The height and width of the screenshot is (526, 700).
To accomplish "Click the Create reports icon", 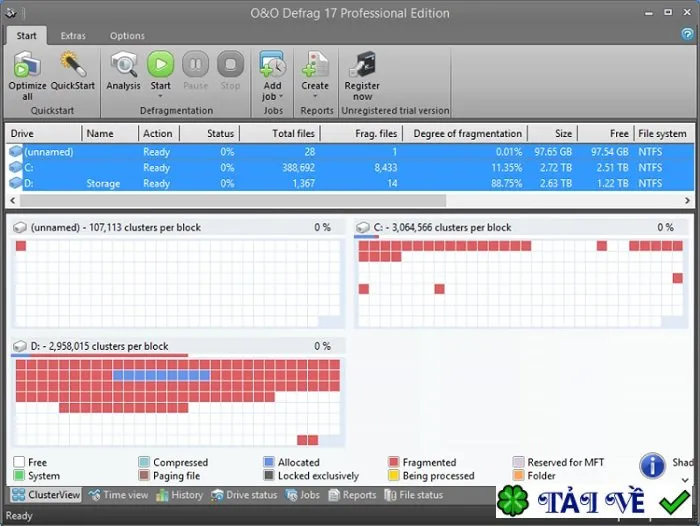I will [x=315, y=64].
